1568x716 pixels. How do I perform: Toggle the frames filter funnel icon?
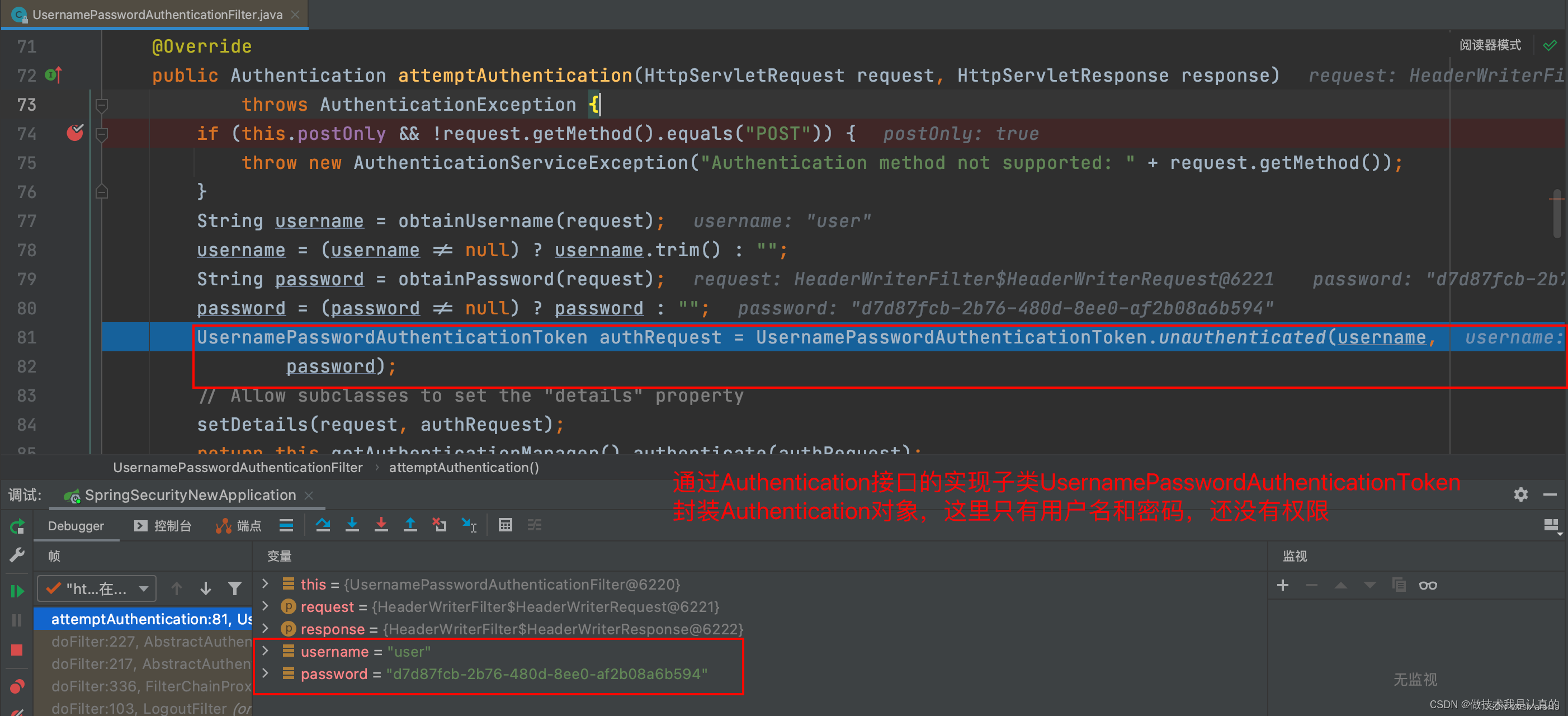tap(234, 588)
